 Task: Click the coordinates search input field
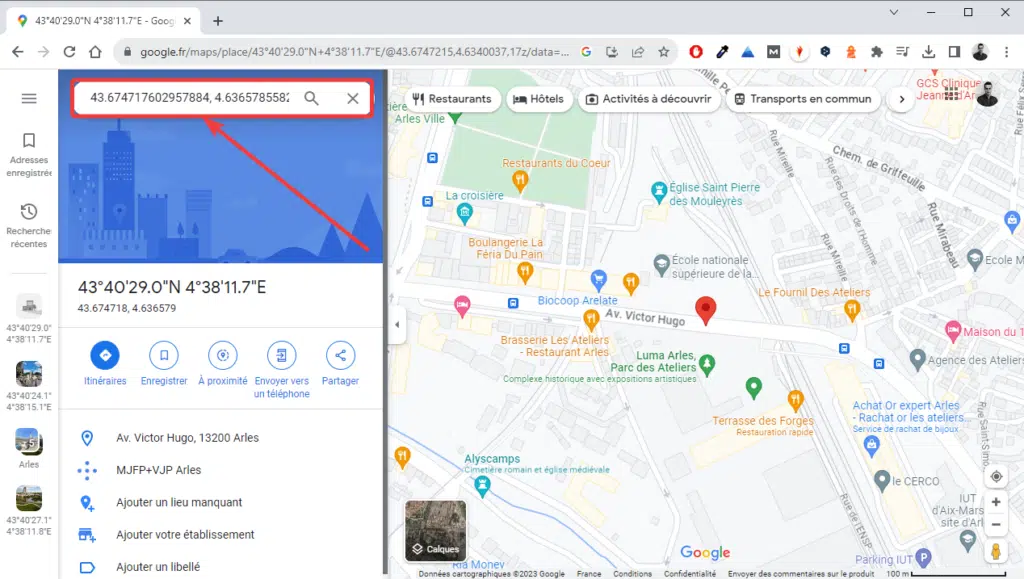click(189, 98)
